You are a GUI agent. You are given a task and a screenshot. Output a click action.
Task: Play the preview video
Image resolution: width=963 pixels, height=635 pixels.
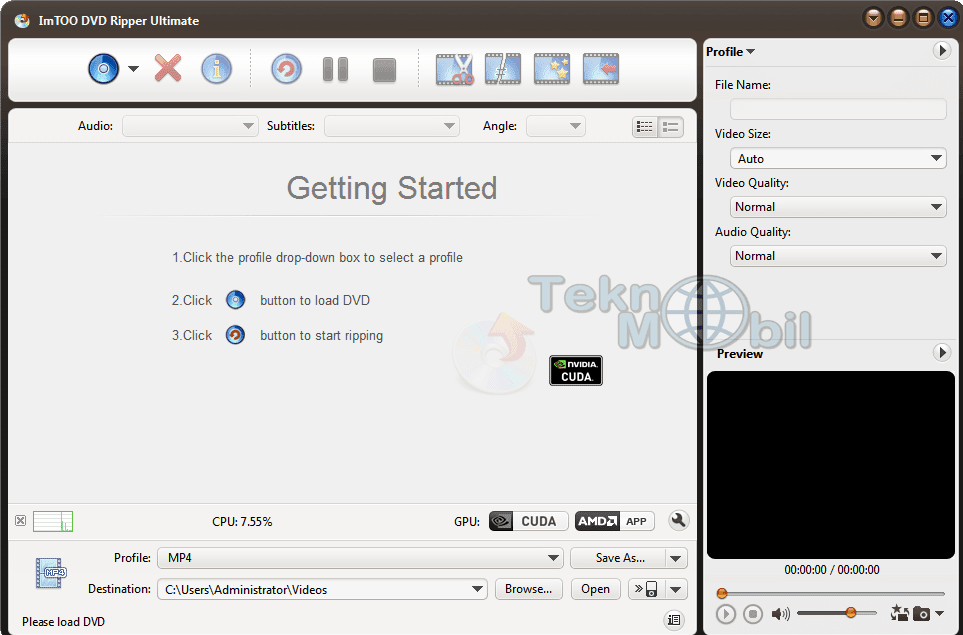pyautogui.click(x=725, y=614)
